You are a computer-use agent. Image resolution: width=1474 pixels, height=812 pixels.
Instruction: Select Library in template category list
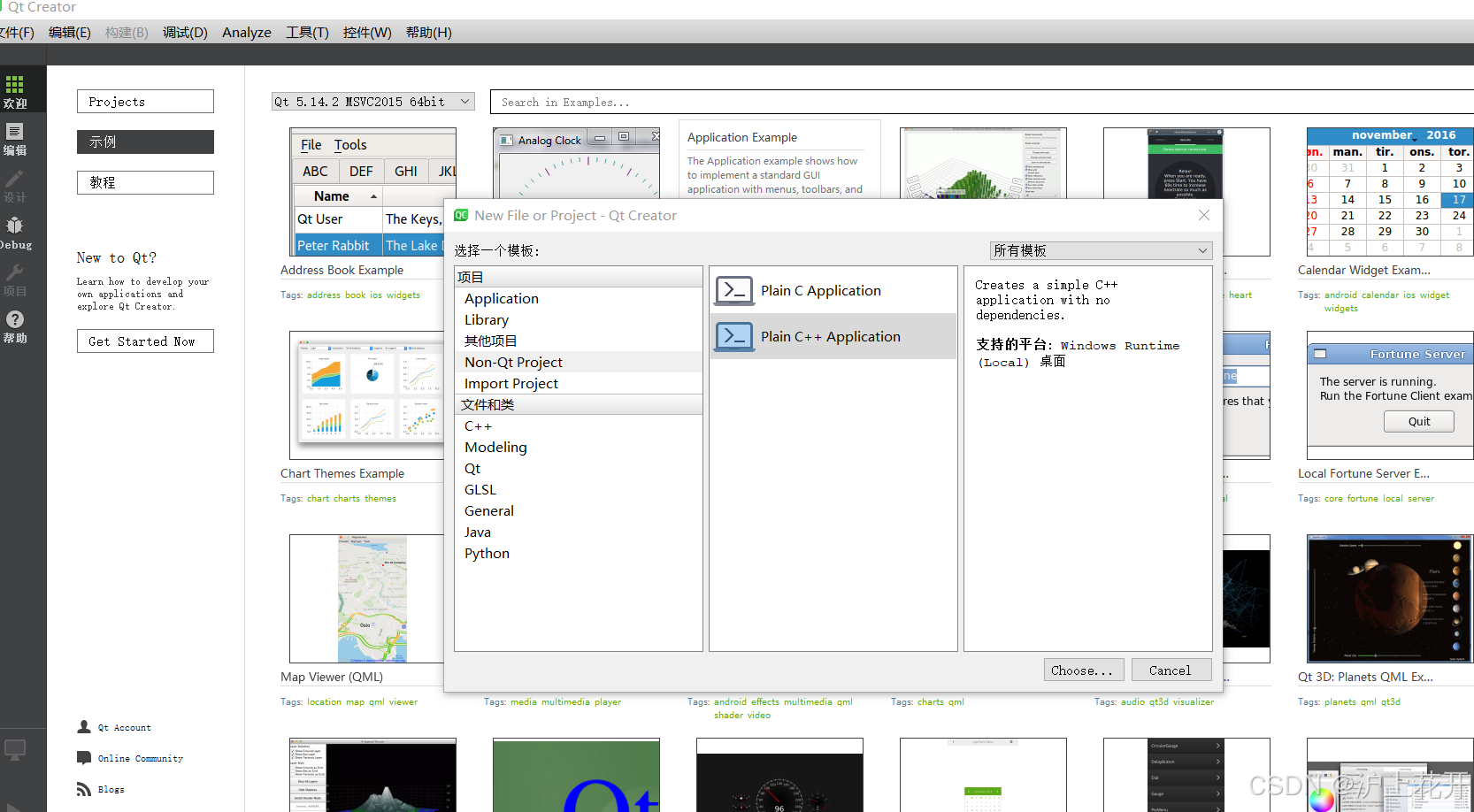[579, 320]
